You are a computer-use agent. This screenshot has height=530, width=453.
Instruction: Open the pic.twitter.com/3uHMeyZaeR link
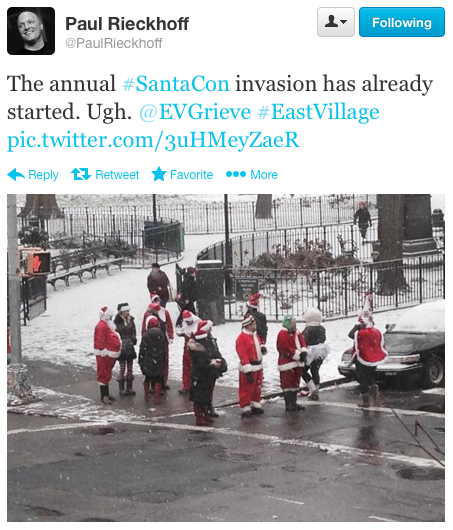coord(153,140)
